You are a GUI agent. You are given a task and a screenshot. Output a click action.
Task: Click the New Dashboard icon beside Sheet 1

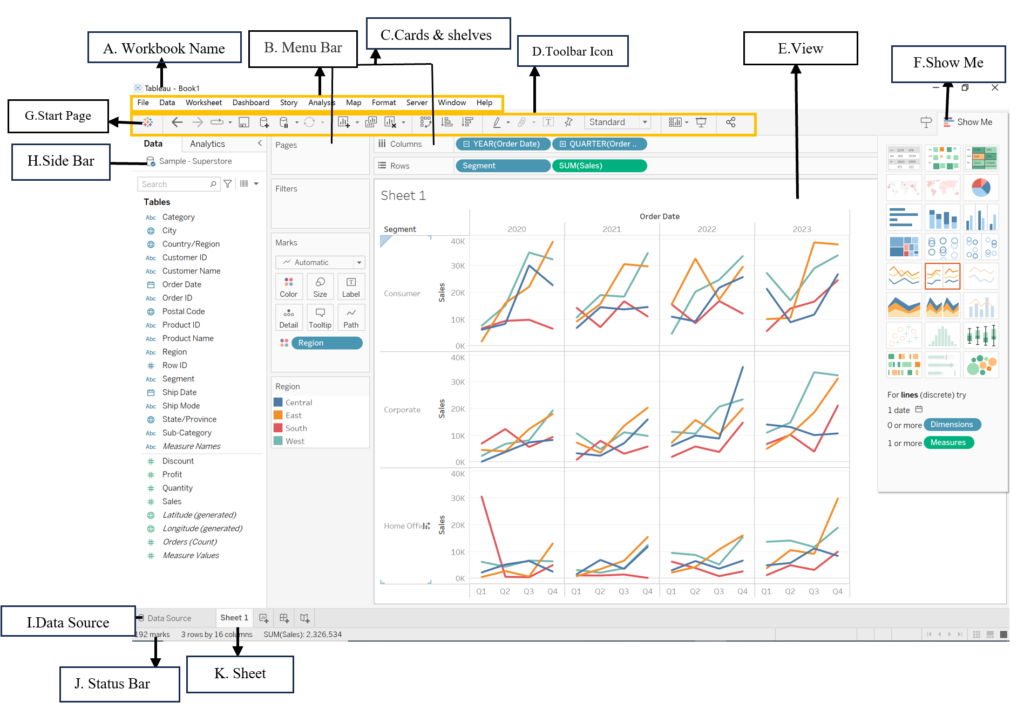[285, 618]
